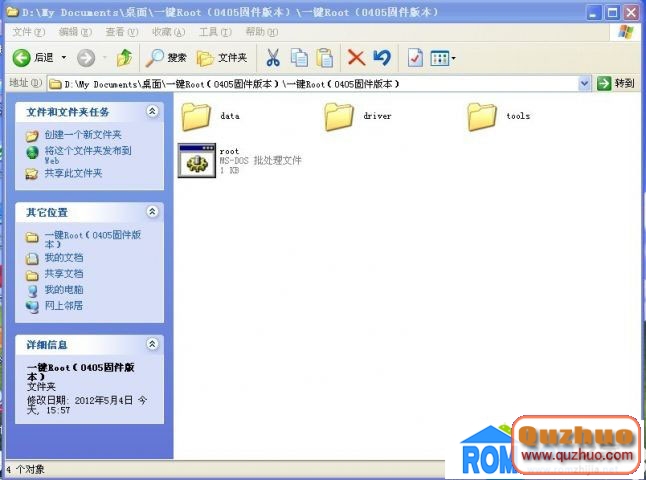Screen dimensions: 646x480
Task: Collapse the 详细信息 panel
Action: pyautogui.click(x=152, y=344)
